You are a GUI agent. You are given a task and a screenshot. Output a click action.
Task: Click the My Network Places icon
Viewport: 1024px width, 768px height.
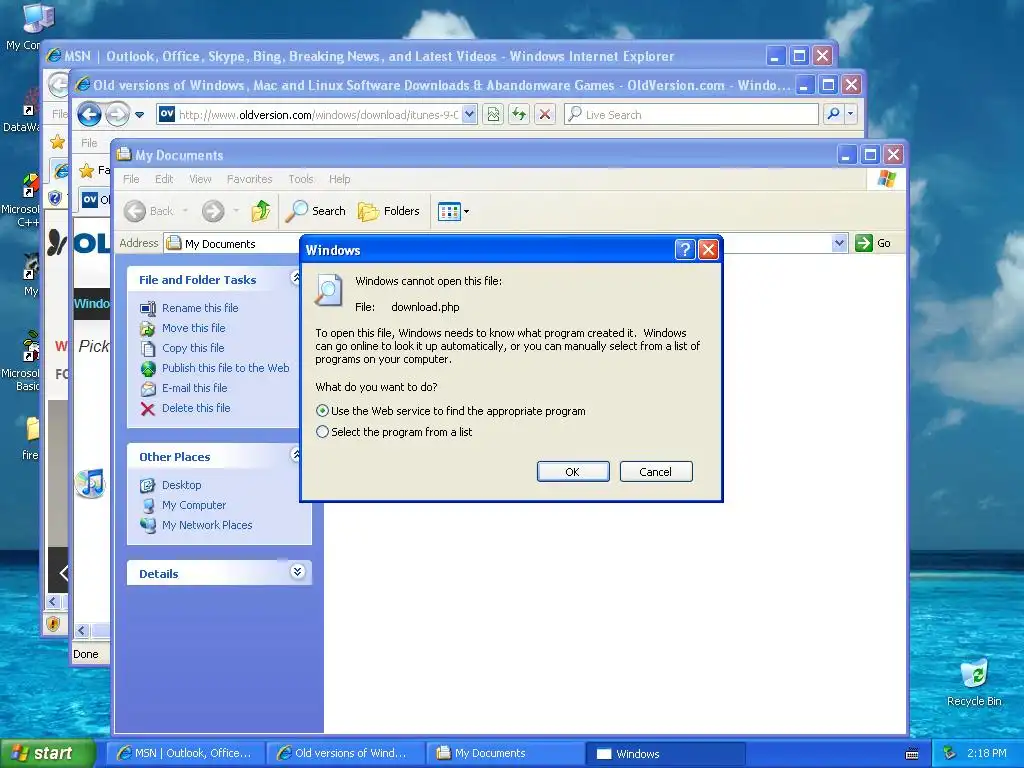[148, 526]
